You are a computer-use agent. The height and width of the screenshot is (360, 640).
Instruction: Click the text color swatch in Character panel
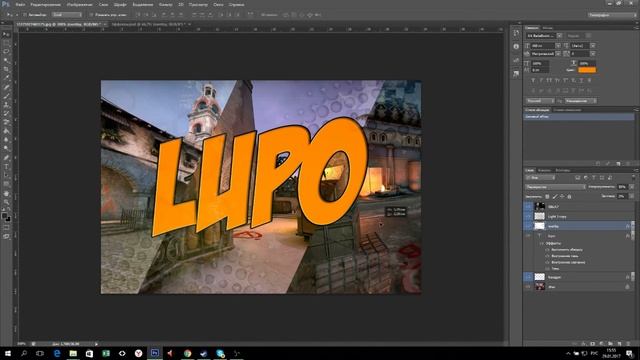587,70
